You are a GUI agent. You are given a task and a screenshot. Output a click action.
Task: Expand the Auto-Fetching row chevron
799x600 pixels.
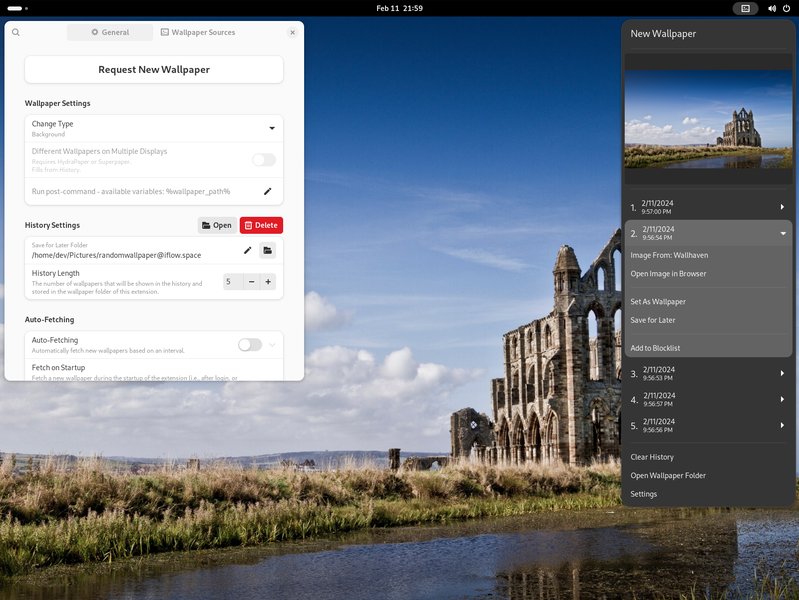(x=272, y=345)
